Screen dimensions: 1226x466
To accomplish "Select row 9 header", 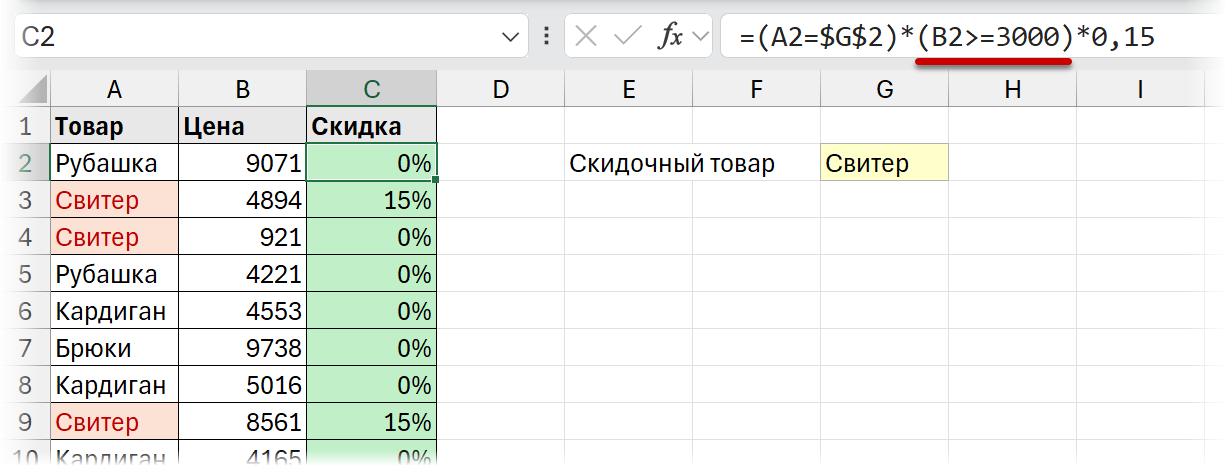I will (x=26, y=422).
